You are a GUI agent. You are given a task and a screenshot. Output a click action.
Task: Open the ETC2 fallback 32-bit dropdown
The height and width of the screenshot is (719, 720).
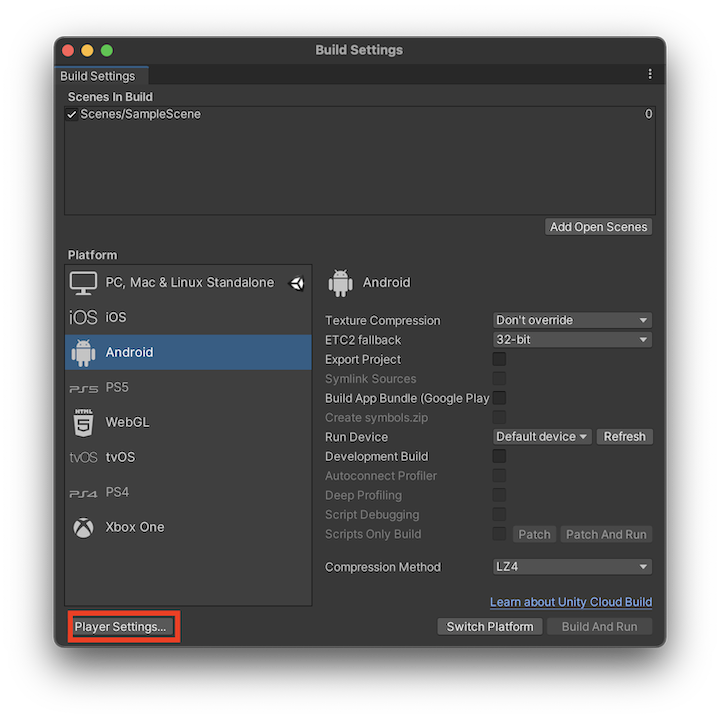(x=572, y=340)
